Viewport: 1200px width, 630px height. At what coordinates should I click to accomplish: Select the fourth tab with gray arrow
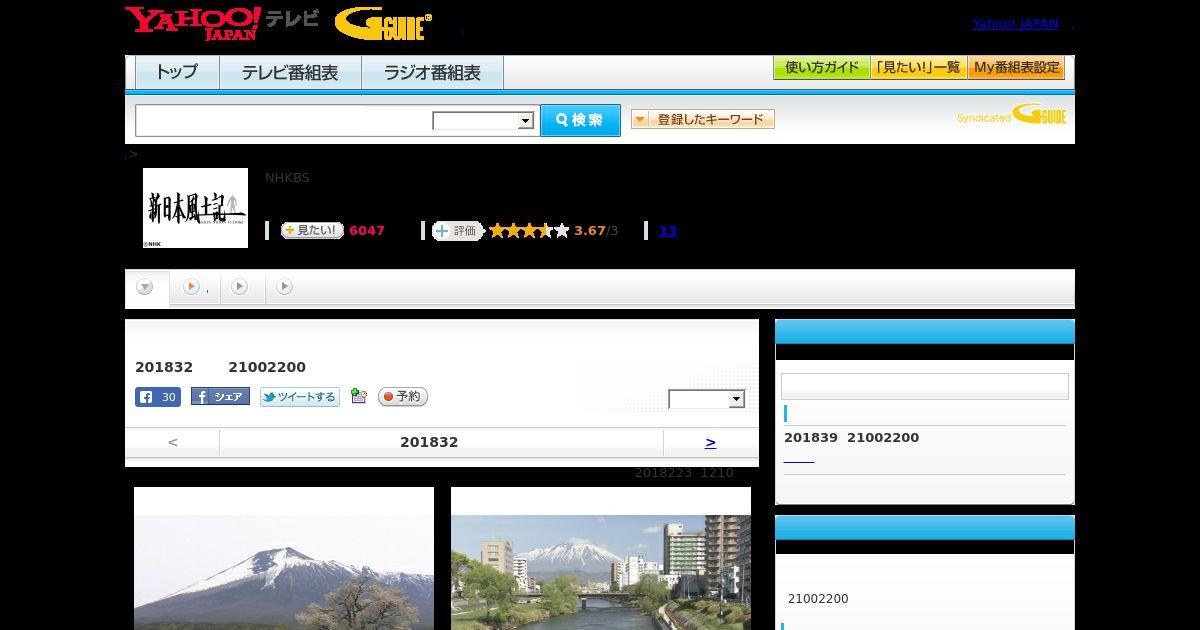tap(285, 287)
